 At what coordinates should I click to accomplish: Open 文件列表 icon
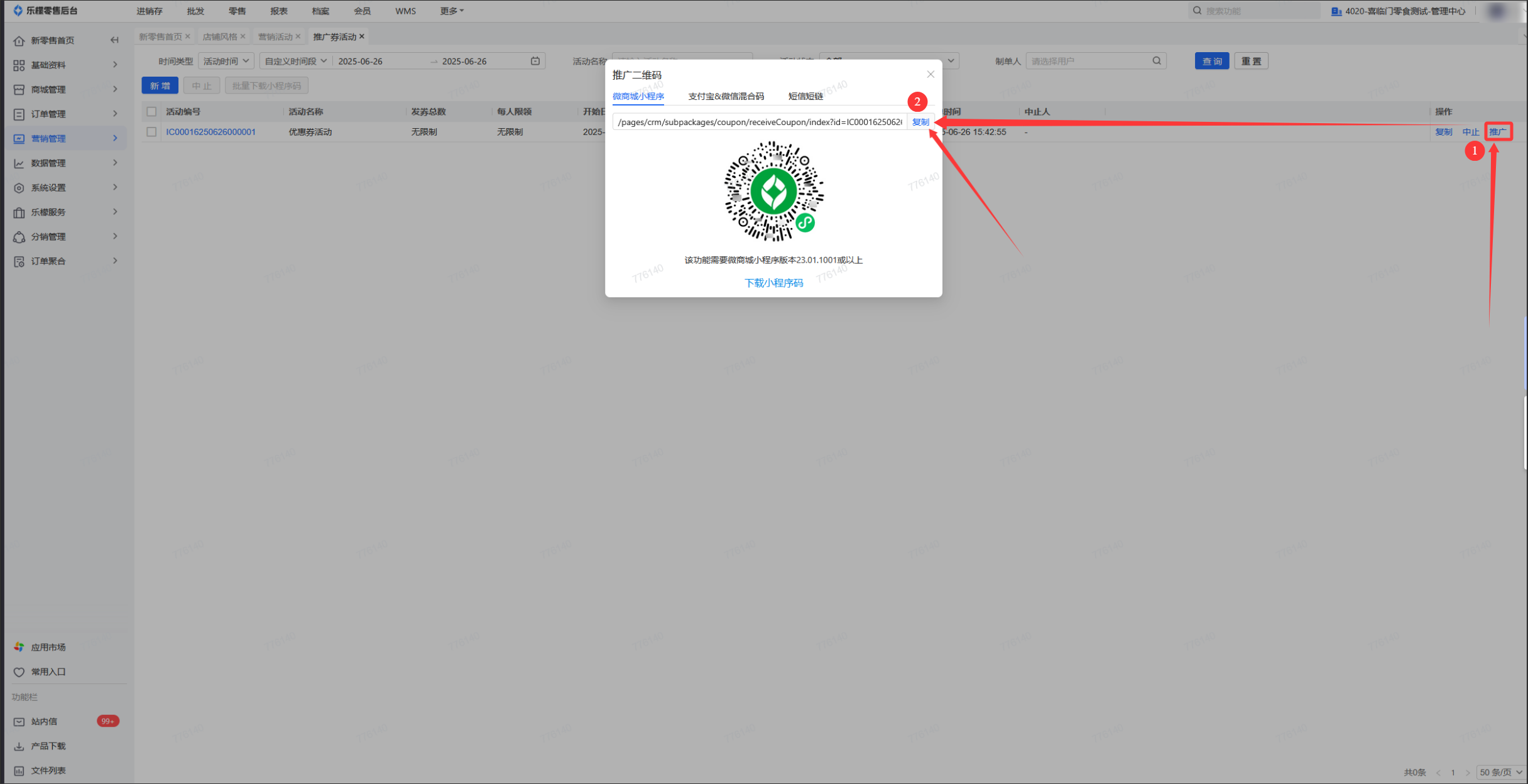pyautogui.click(x=19, y=771)
